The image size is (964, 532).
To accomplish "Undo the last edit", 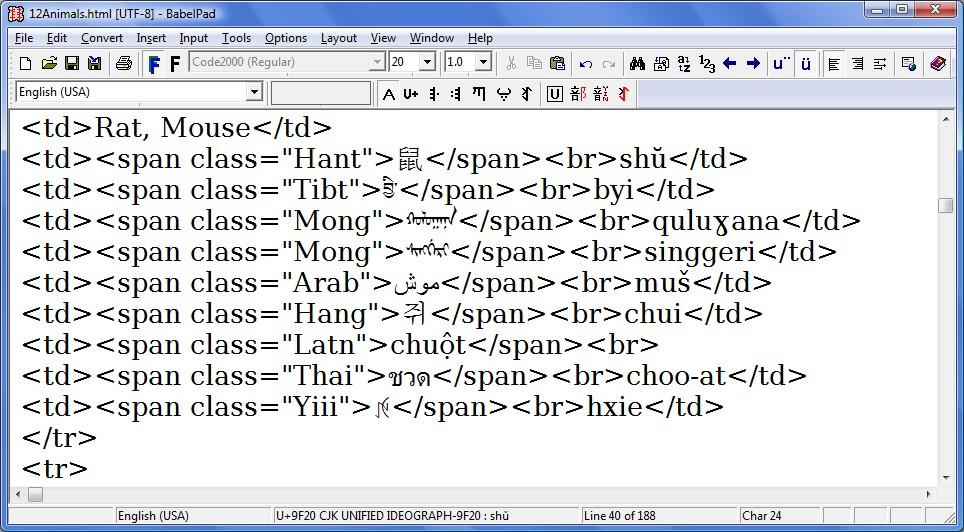I will point(586,63).
